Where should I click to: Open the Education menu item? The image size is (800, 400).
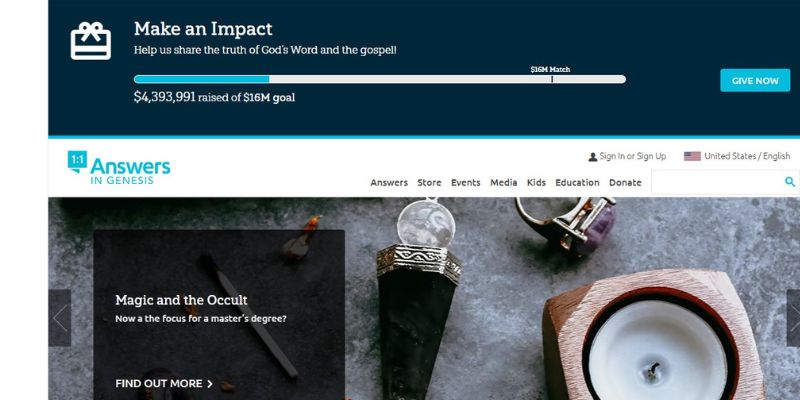(577, 183)
